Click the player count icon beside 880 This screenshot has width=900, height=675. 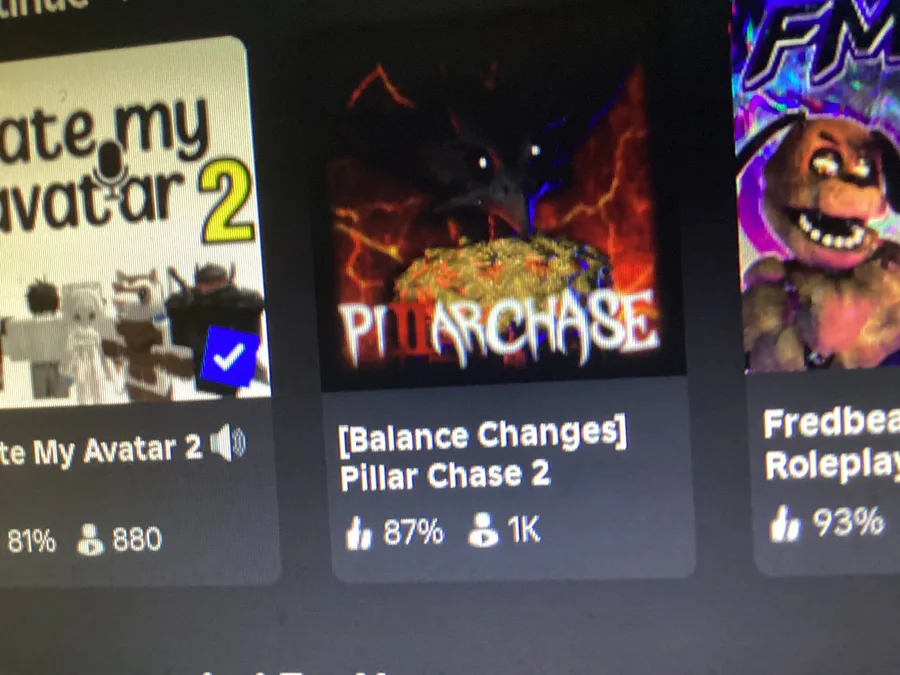91,540
